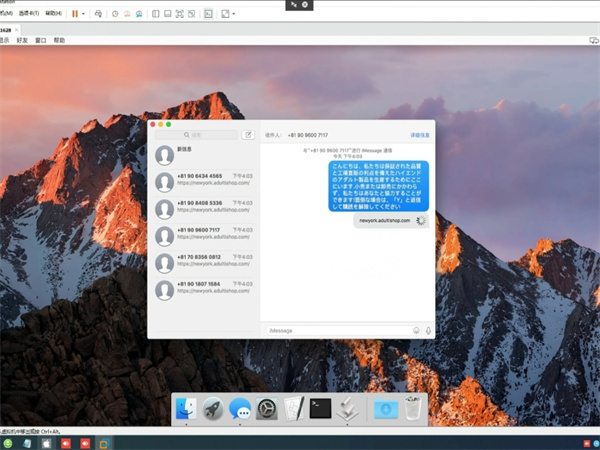Open the 窗口 menu

[41, 41]
